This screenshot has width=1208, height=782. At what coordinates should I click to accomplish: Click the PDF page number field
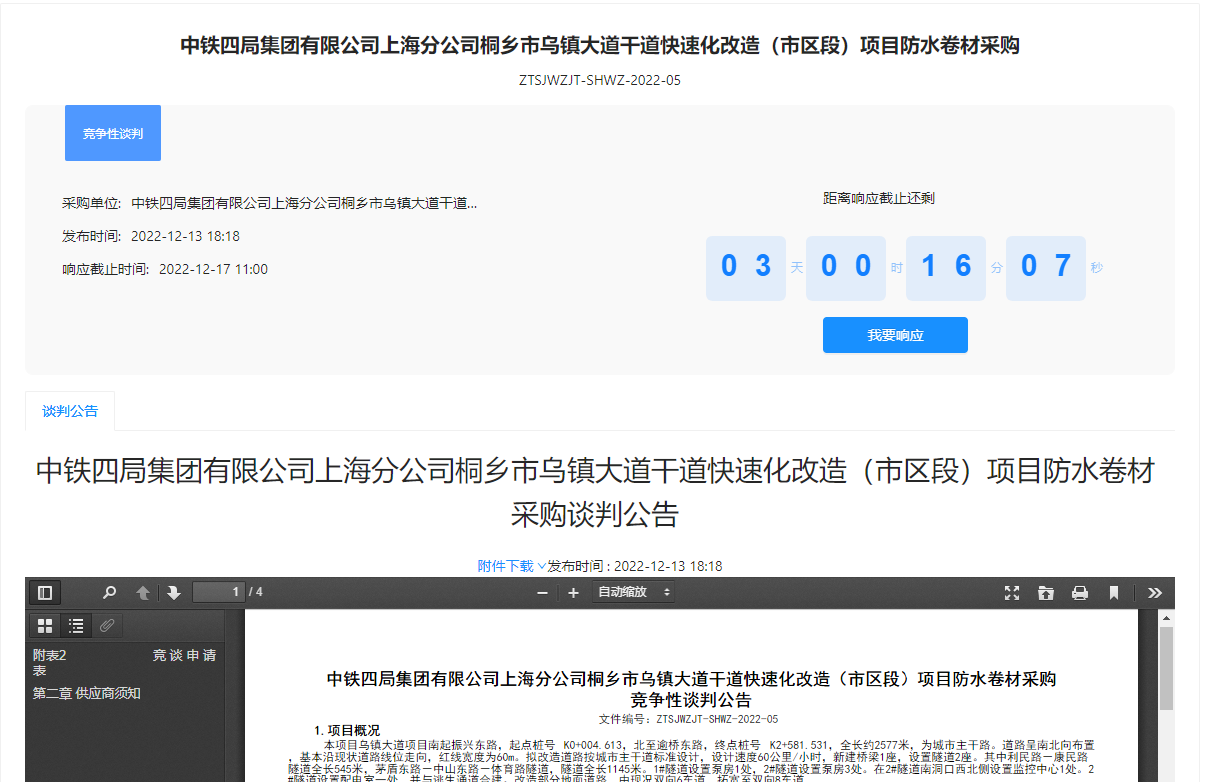(x=219, y=592)
